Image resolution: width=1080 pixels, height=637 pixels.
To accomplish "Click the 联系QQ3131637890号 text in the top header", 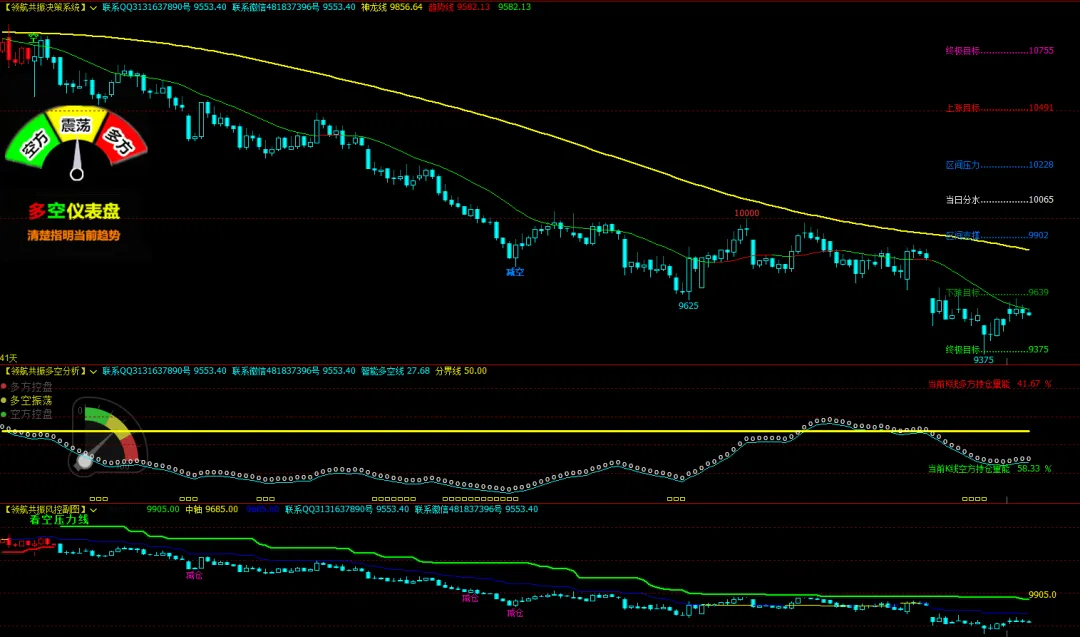I will click(x=146, y=7).
